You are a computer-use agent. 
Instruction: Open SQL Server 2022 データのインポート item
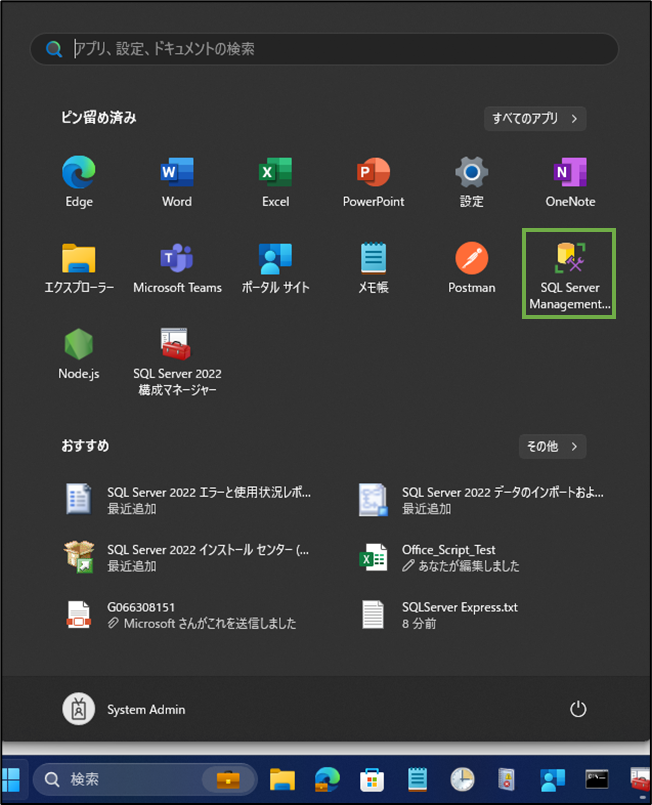pos(482,500)
